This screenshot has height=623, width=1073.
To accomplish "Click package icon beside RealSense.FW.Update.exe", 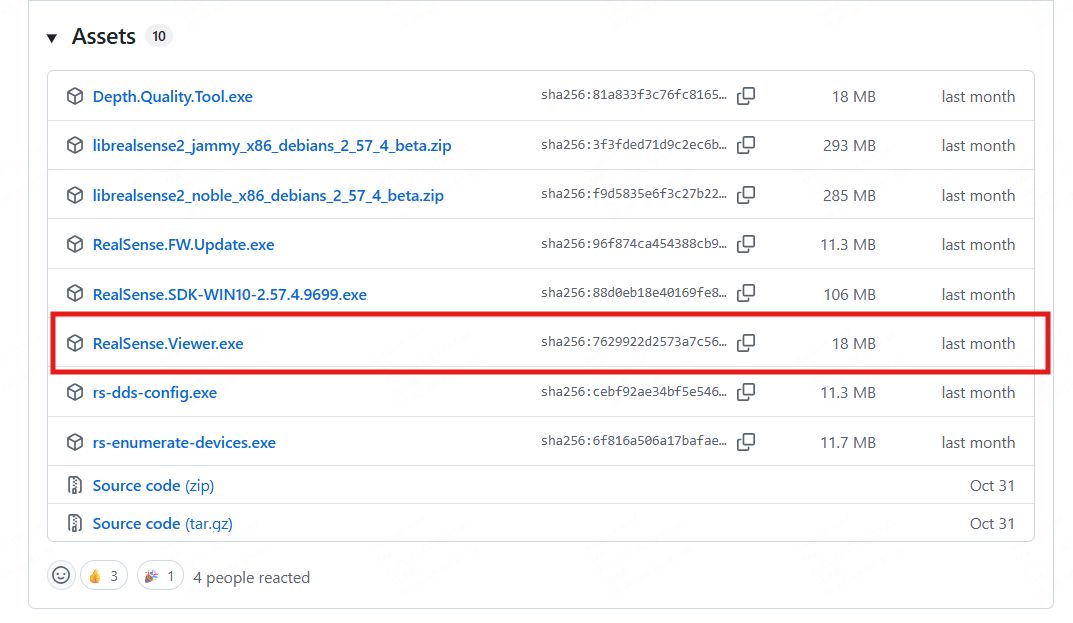I will point(75,244).
